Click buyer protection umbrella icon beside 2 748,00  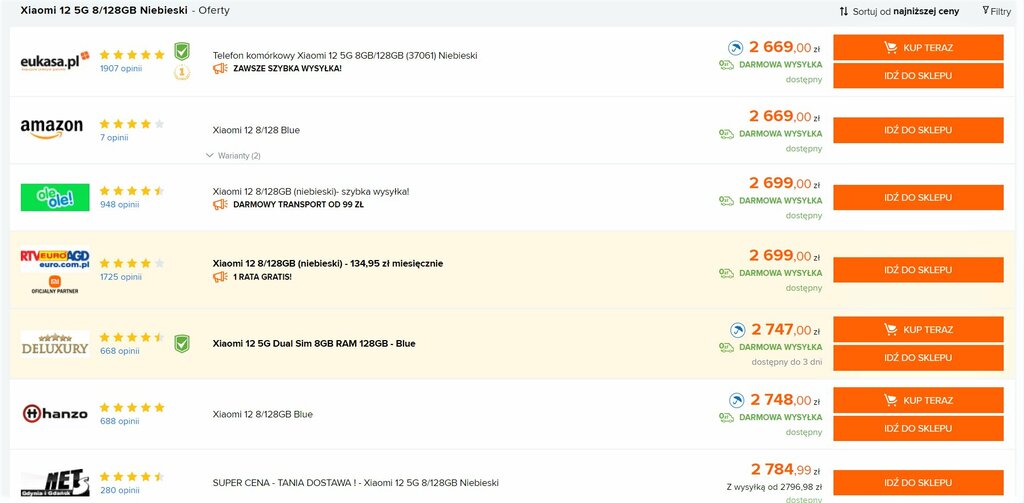736,400
